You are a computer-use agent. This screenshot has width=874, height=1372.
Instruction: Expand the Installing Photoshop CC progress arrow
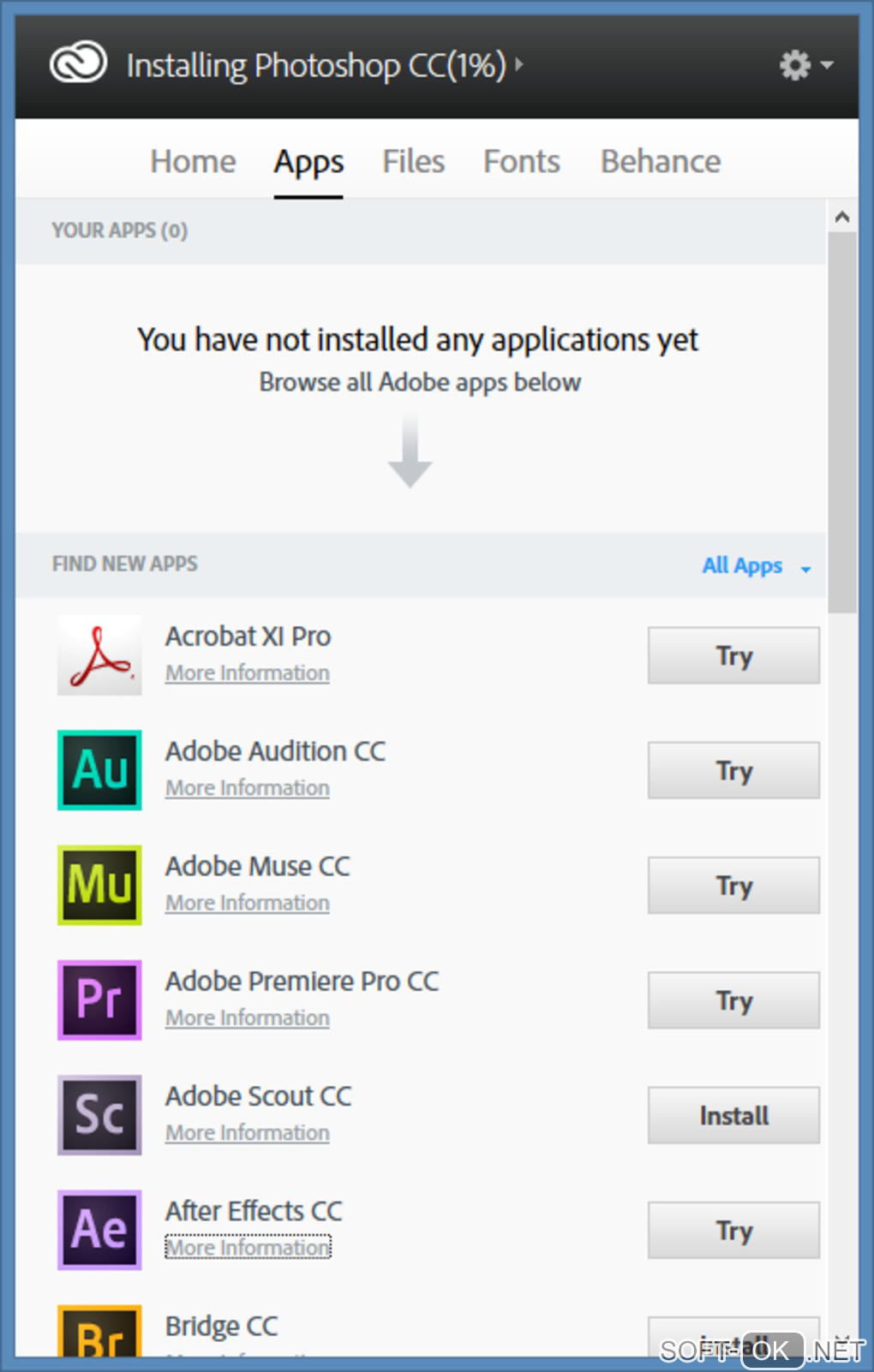tap(519, 64)
